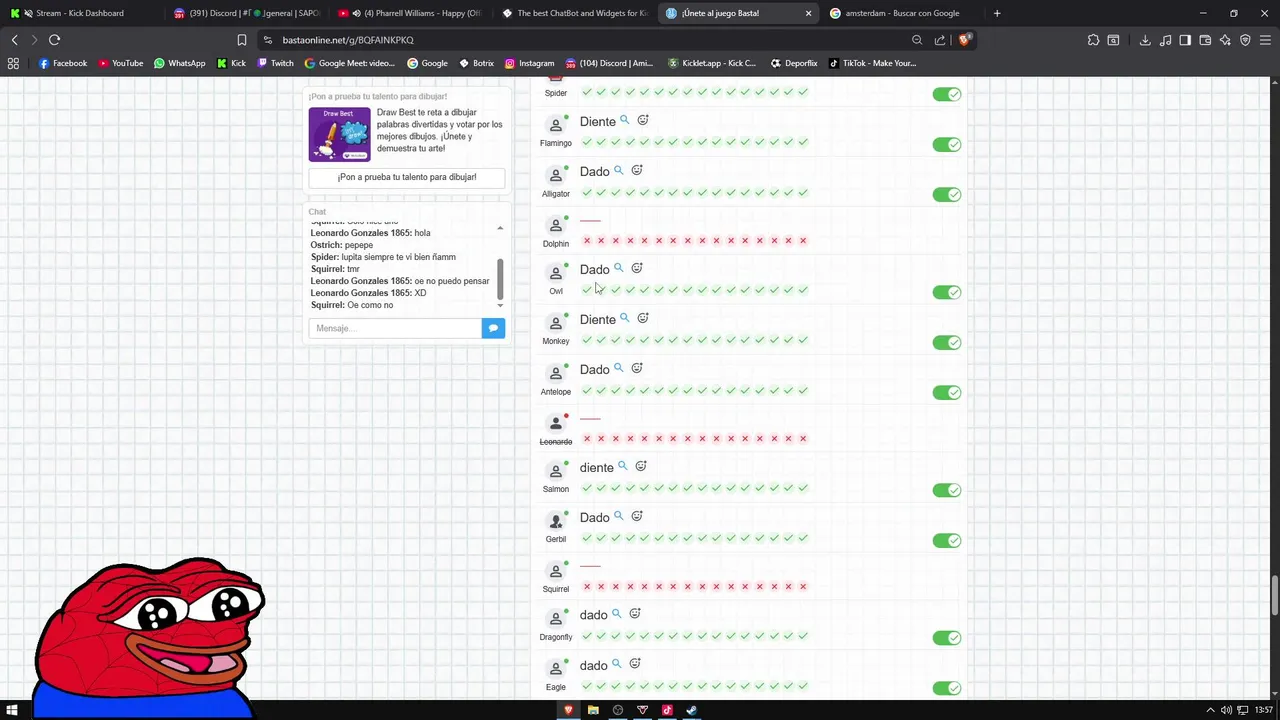Click the taskbar volume icon
This screenshot has height=720, width=1280.
(1226, 710)
